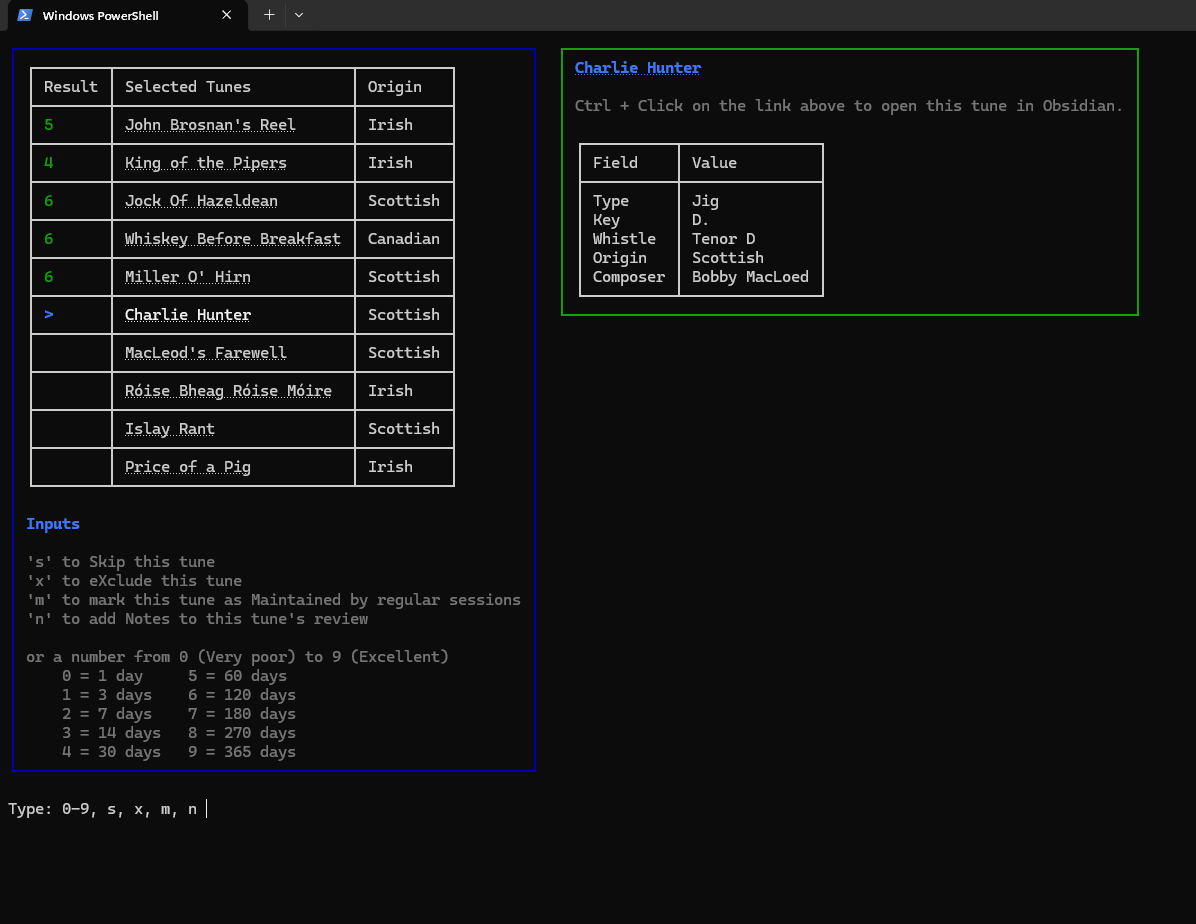
Task: Click the "5 = 60 days" entry
Action: click(237, 676)
